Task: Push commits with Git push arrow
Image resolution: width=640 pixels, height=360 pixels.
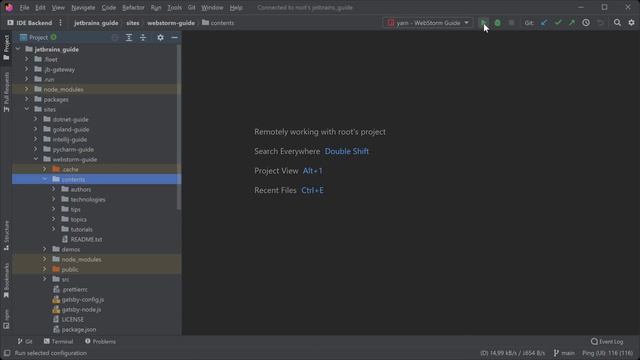Action: 572,23
